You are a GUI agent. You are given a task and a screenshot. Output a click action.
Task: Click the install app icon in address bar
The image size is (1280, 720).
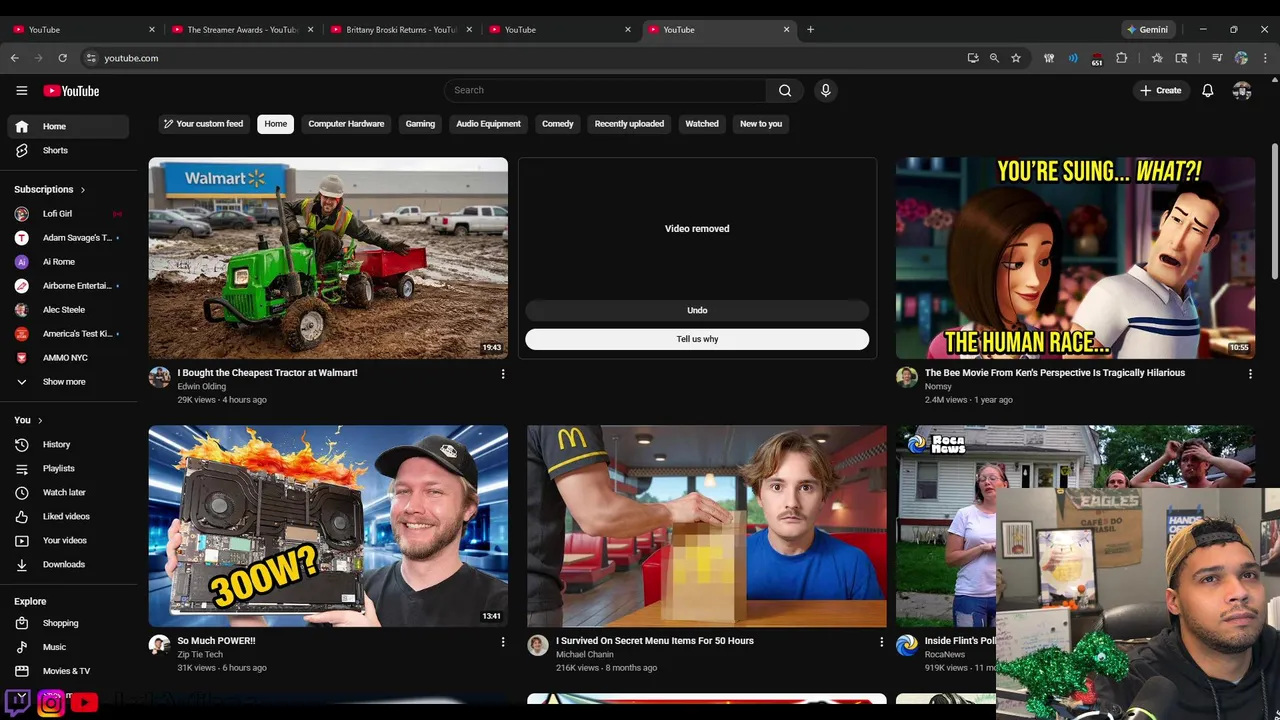972,58
